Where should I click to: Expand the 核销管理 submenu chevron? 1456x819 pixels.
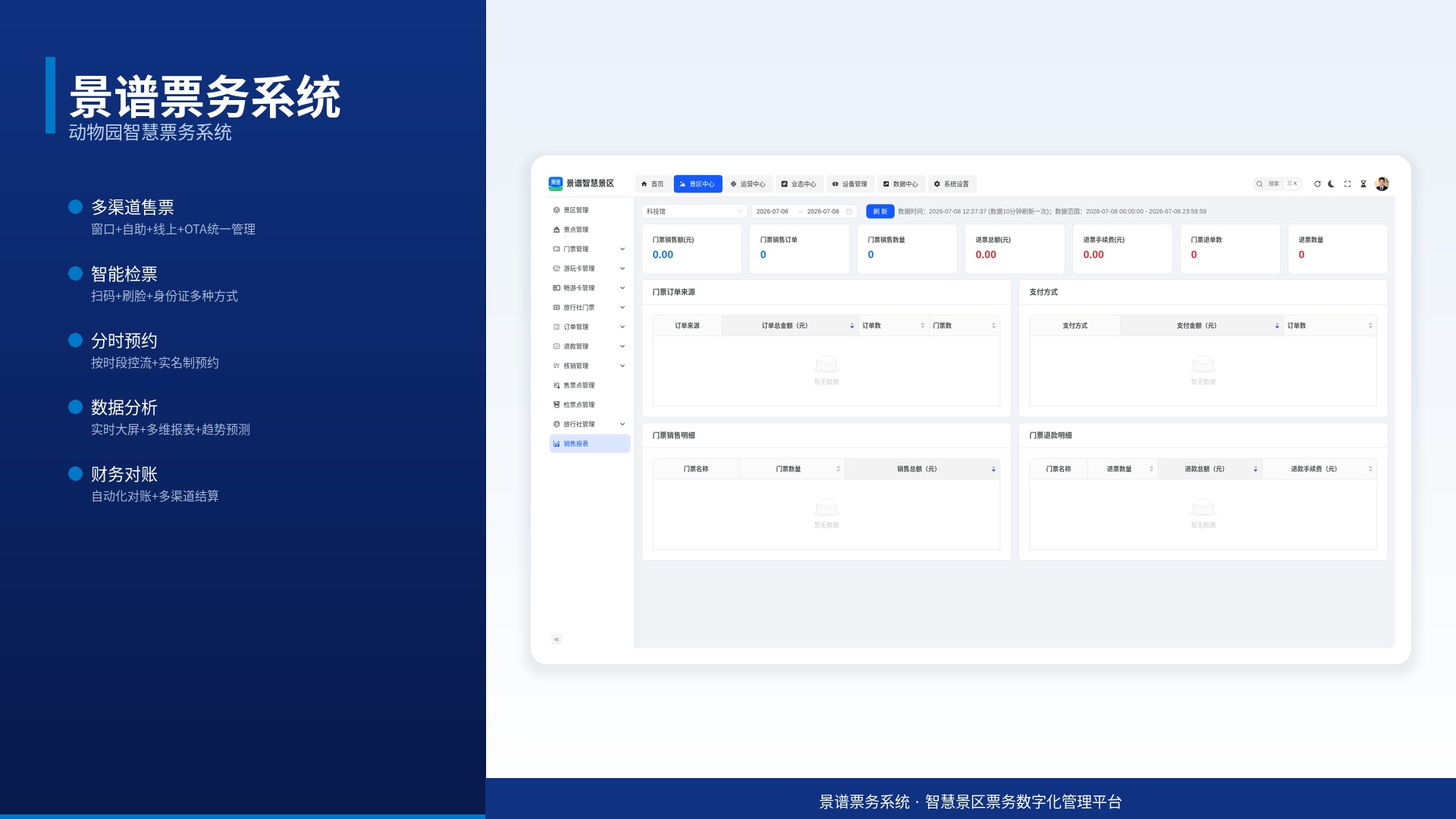(x=623, y=366)
